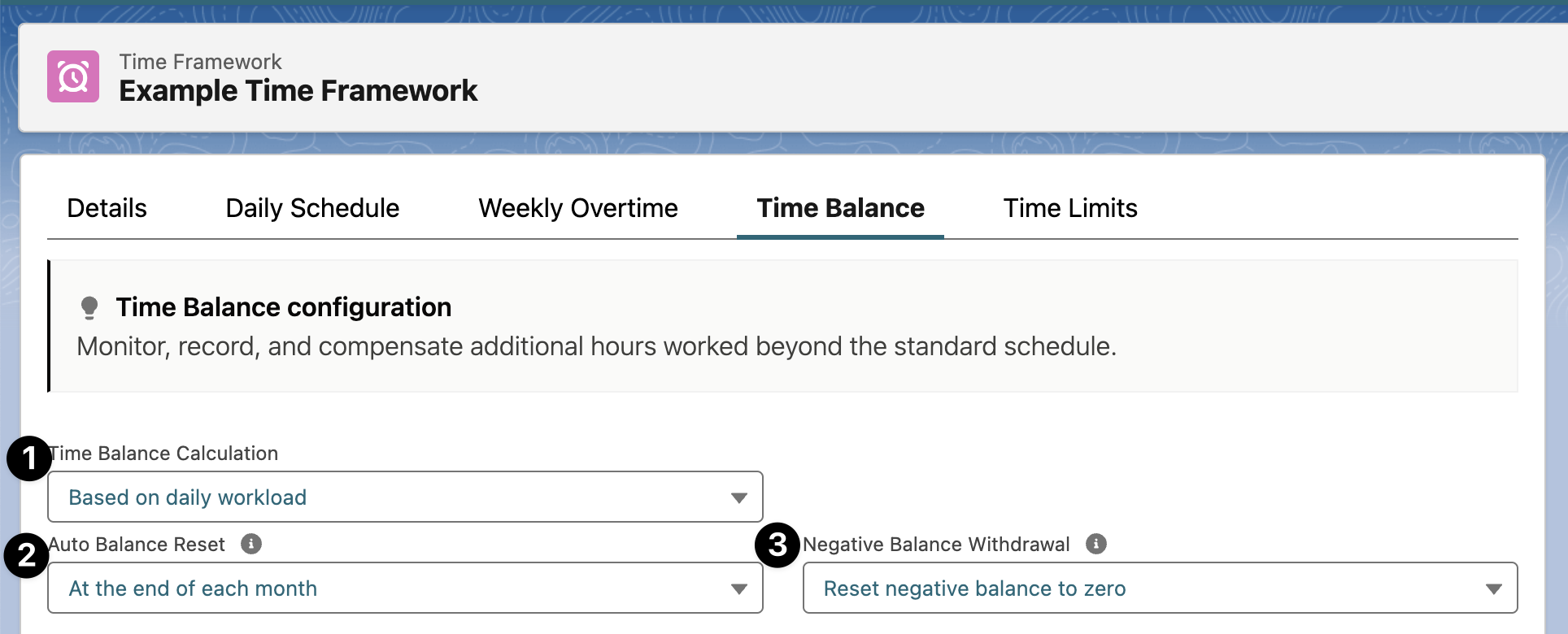Click info icon beside Negative Balance Withdrawal
Viewport: 1568px width, 634px height.
[x=1096, y=544]
